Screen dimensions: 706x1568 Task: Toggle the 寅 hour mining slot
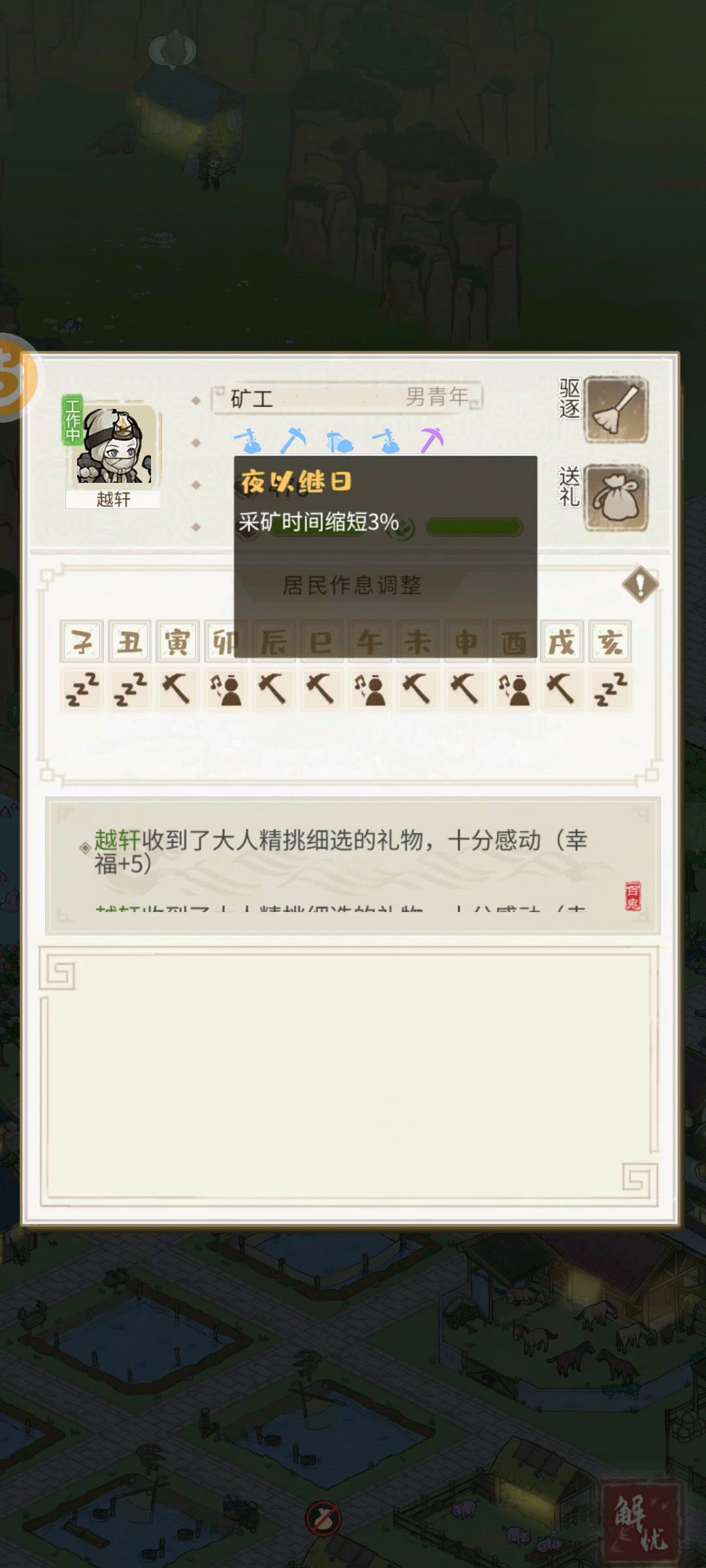coord(177,689)
